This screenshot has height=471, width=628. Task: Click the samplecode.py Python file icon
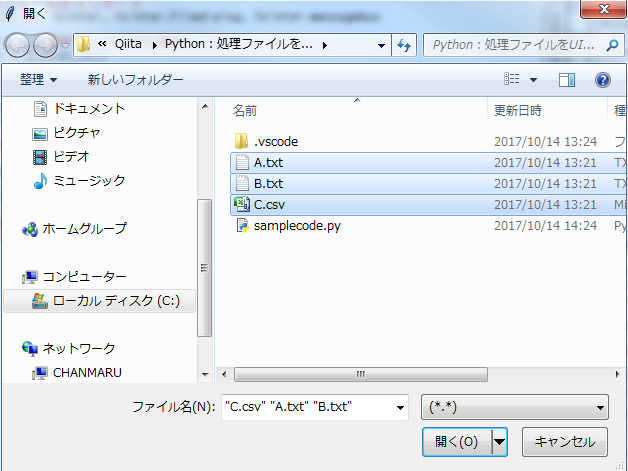242,226
